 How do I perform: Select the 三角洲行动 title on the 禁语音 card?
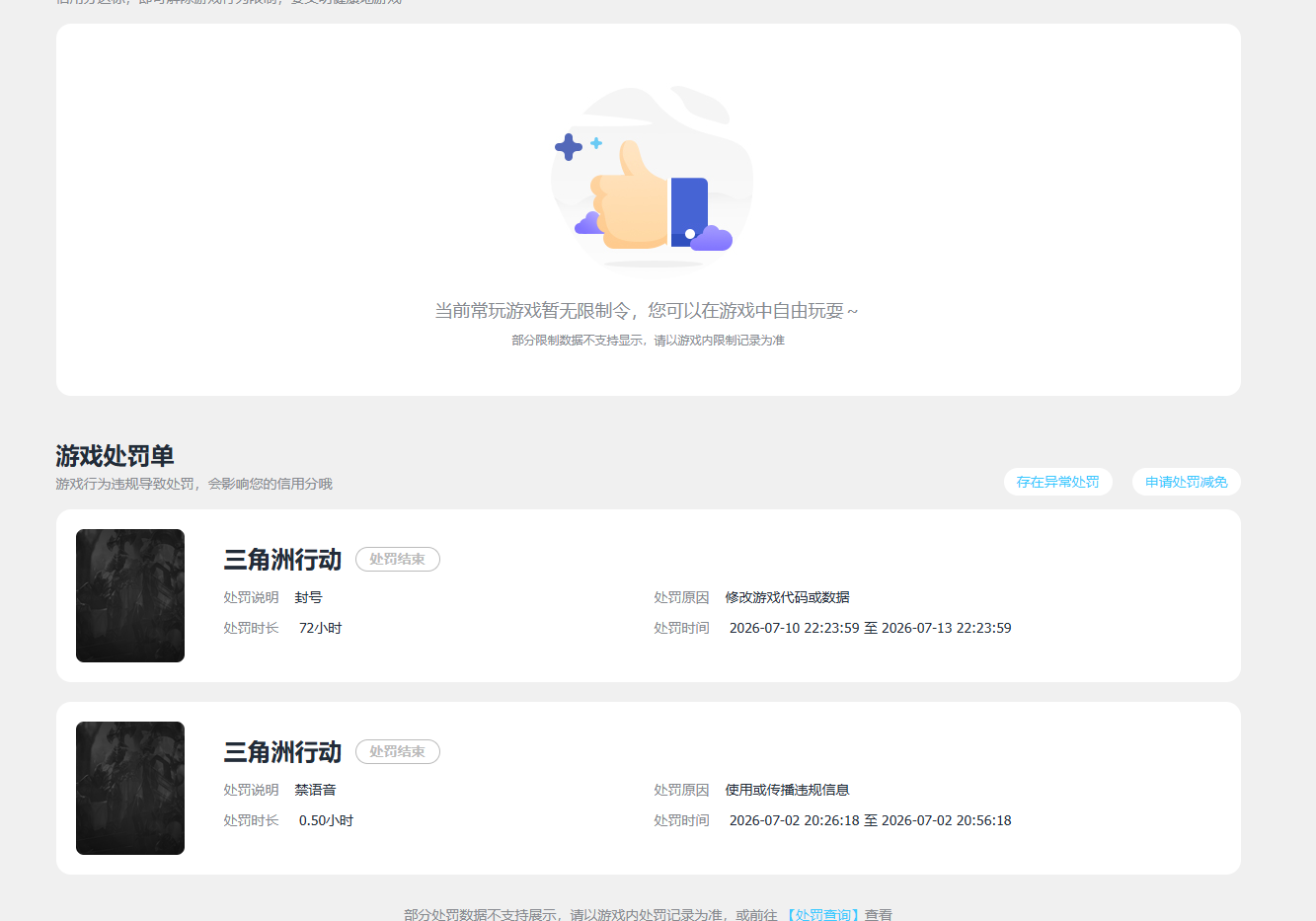coord(282,752)
